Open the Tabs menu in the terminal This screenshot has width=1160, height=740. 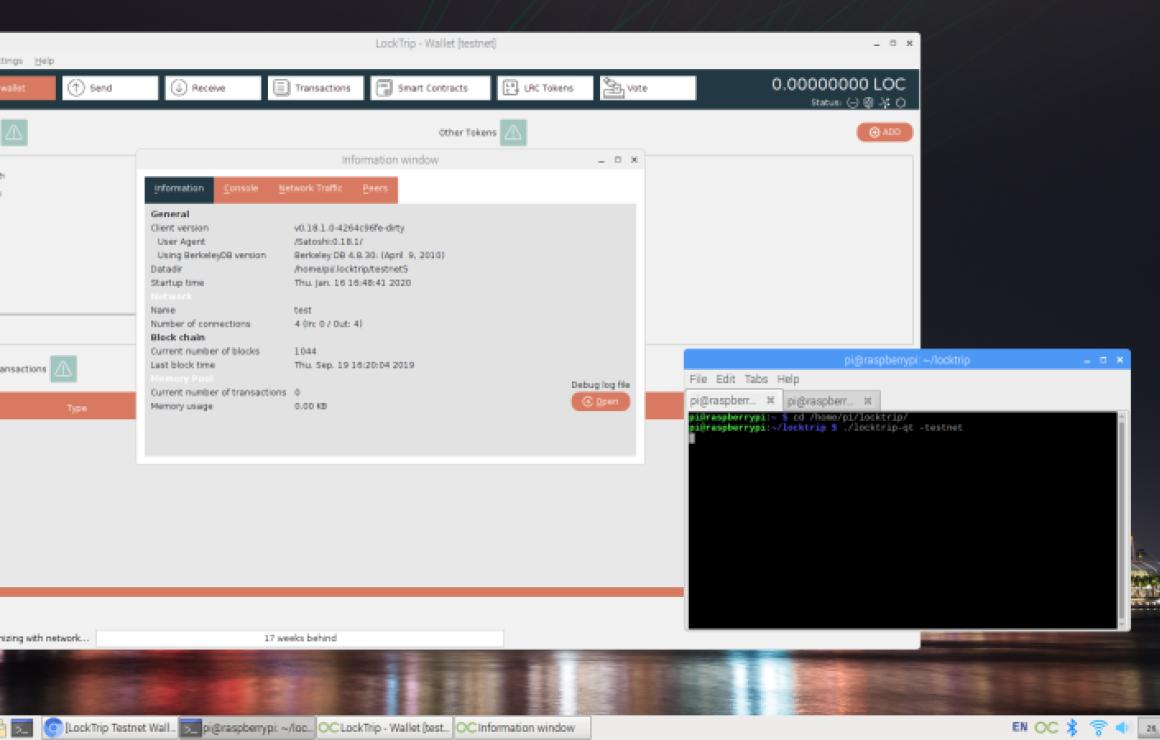pyautogui.click(x=756, y=379)
